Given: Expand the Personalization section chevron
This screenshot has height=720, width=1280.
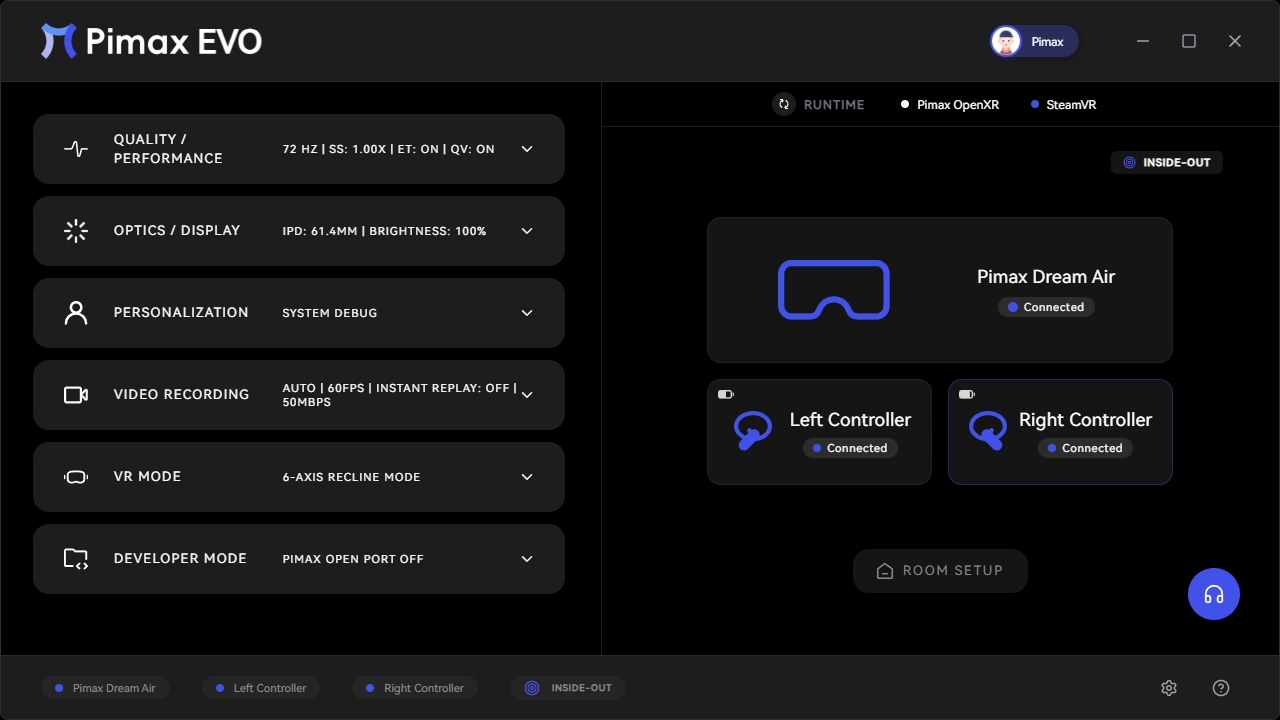Looking at the screenshot, I should 527,313.
